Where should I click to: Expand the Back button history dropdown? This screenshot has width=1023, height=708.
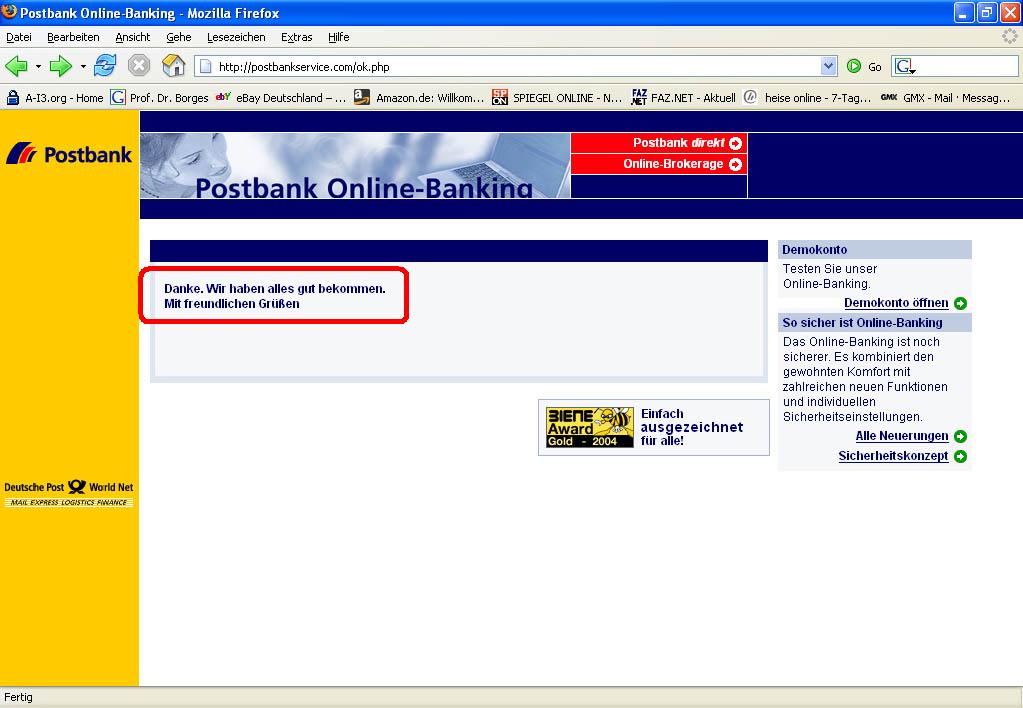(x=38, y=67)
